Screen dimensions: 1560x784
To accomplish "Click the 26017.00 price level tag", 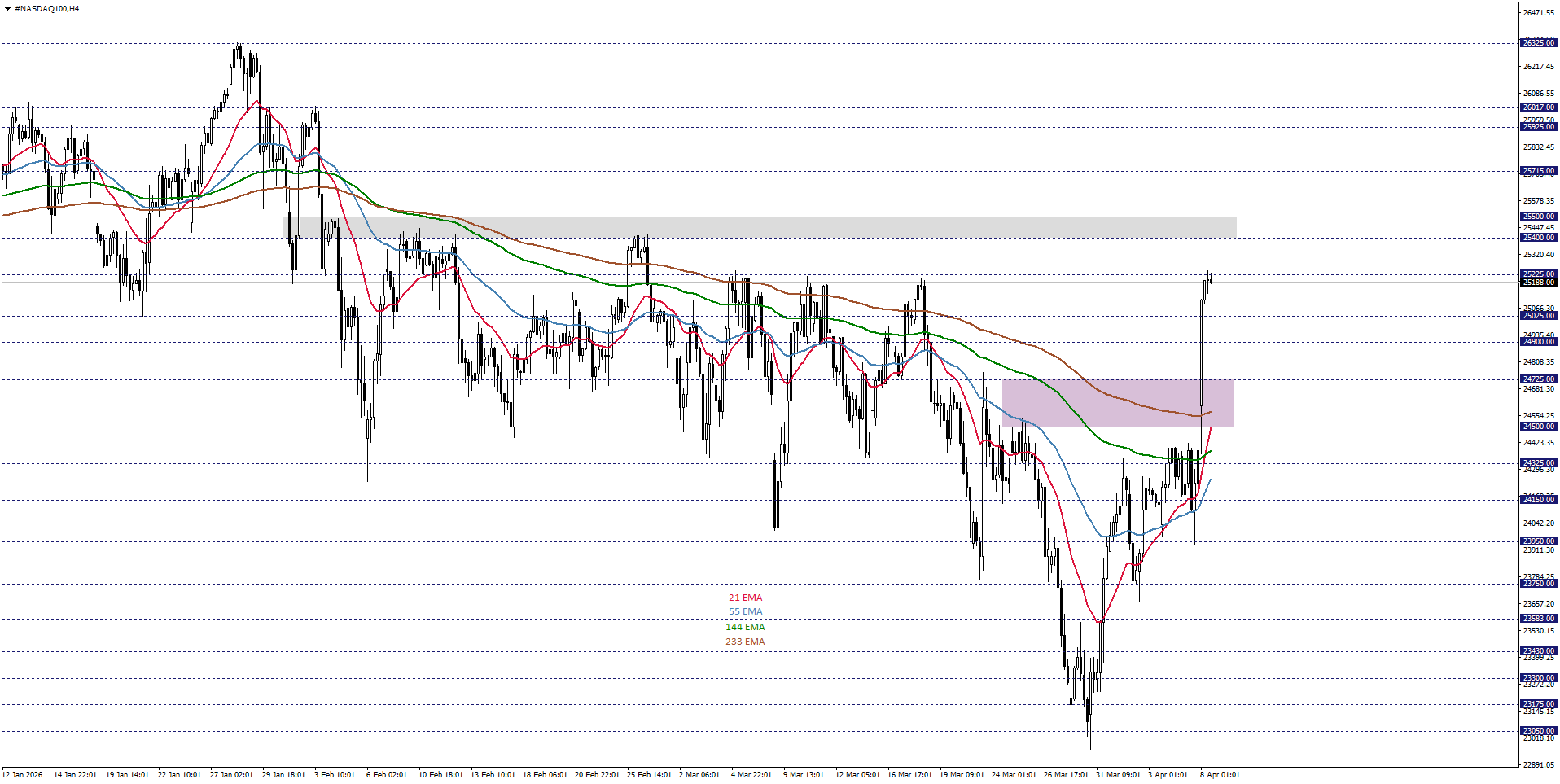I will 1537,105.
